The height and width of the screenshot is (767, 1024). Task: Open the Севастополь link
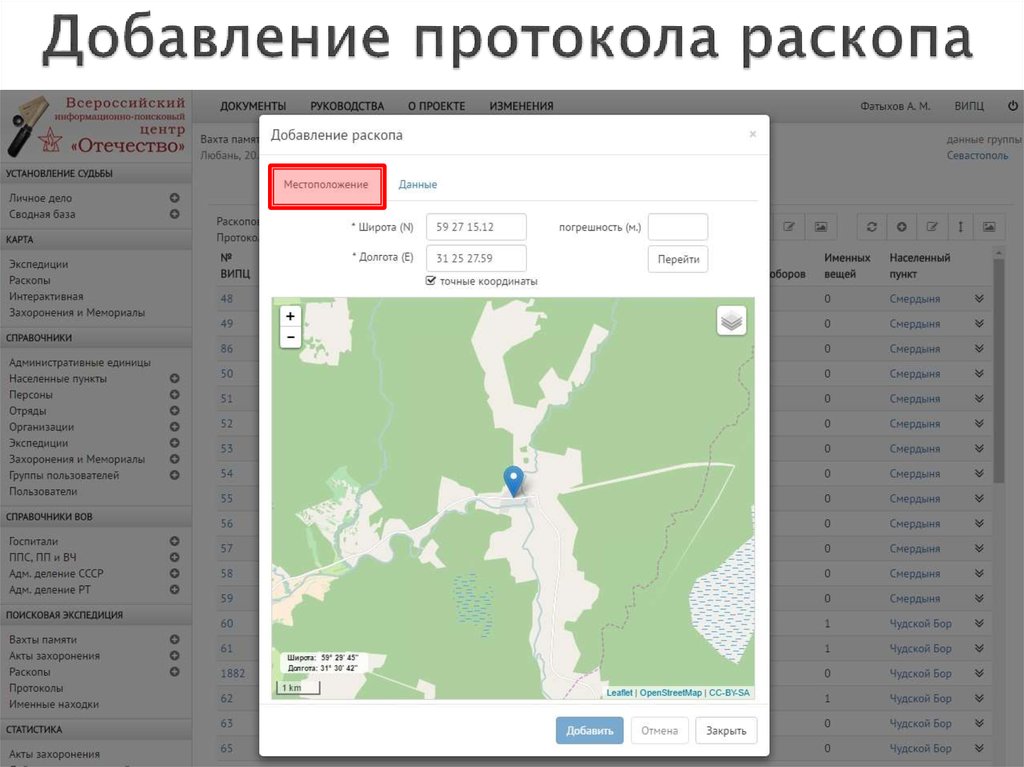click(x=977, y=156)
